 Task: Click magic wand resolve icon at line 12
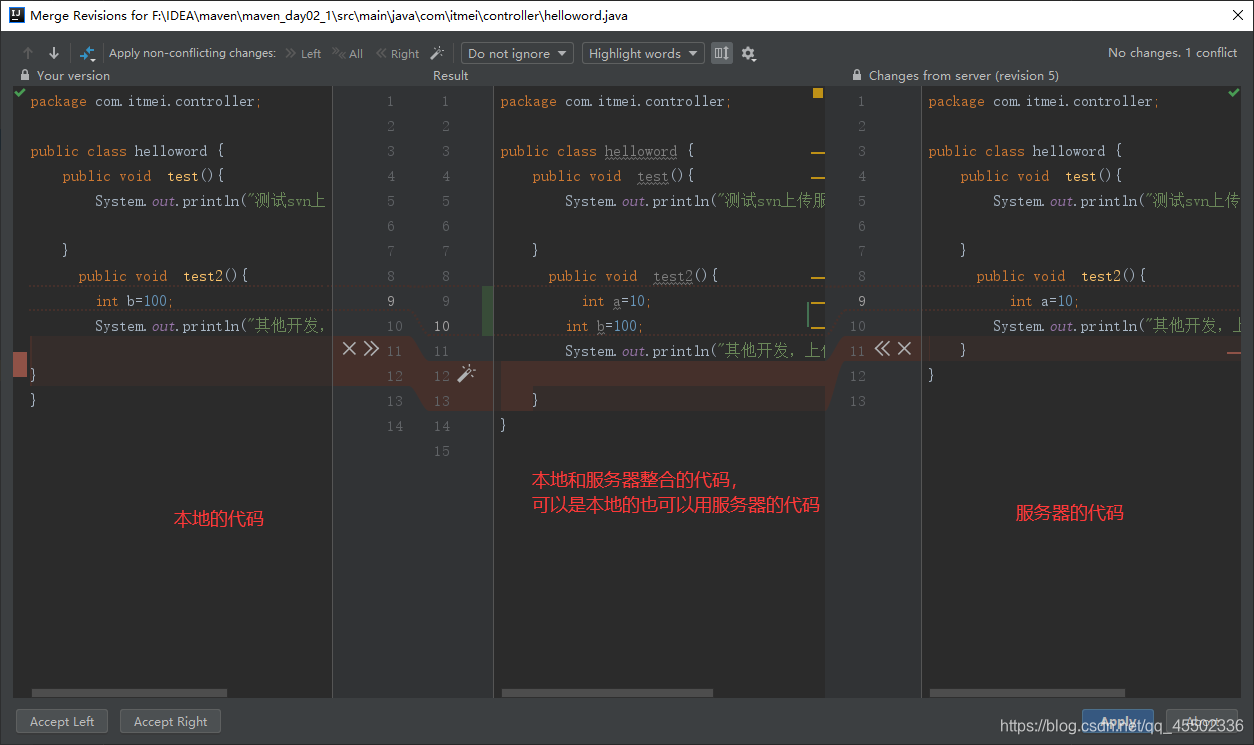(466, 374)
